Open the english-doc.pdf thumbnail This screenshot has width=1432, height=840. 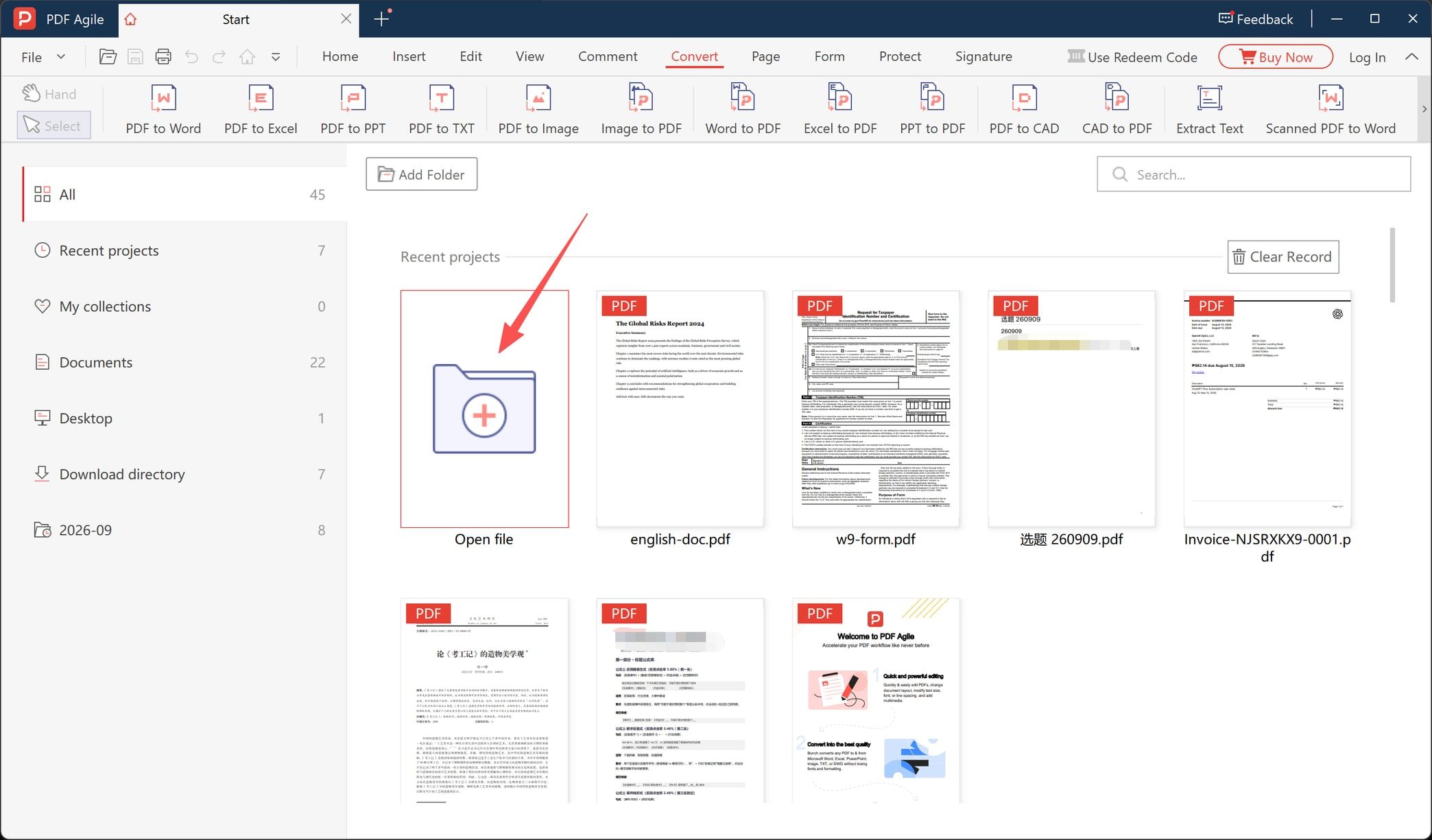[x=680, y=409]
